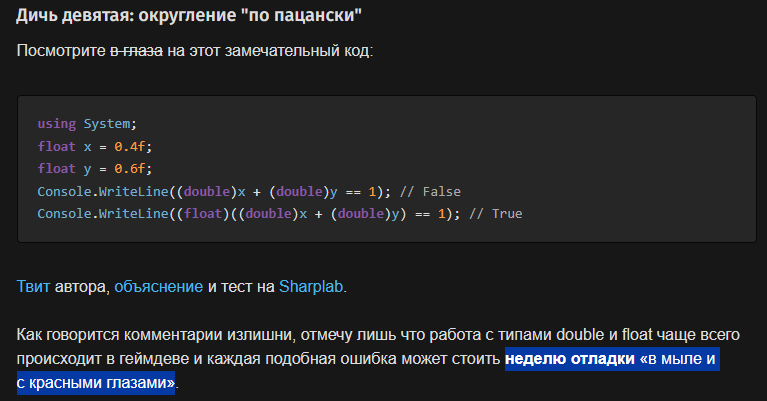
Task: Click the code line 'float x = 0.4f;'
Action: (95, 146)
